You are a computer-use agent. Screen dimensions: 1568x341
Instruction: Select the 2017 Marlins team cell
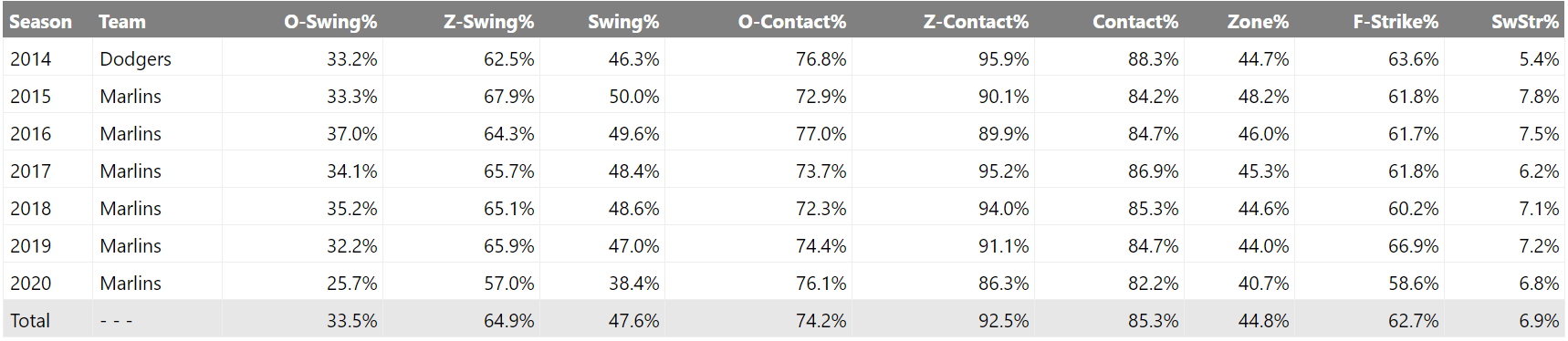(131, 171)
